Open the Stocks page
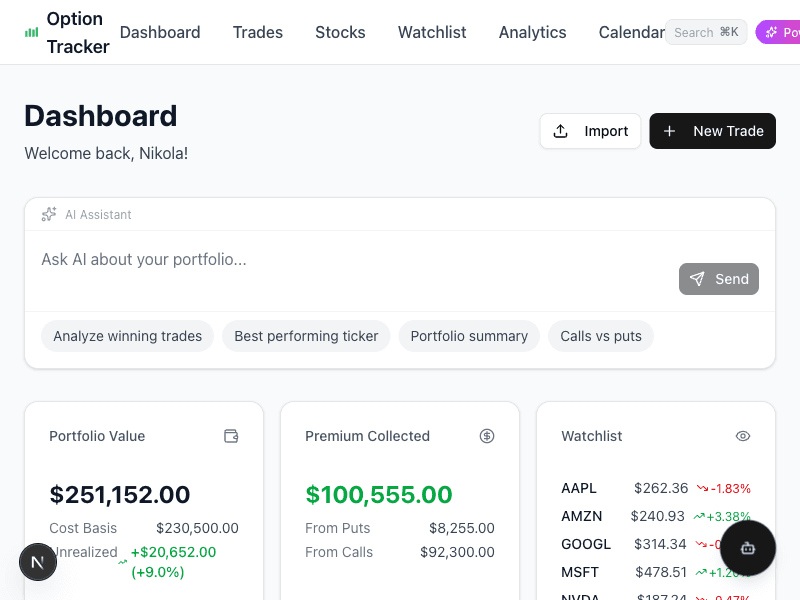Viewport: 800px width, 600px height. click(x=340, y=32)
